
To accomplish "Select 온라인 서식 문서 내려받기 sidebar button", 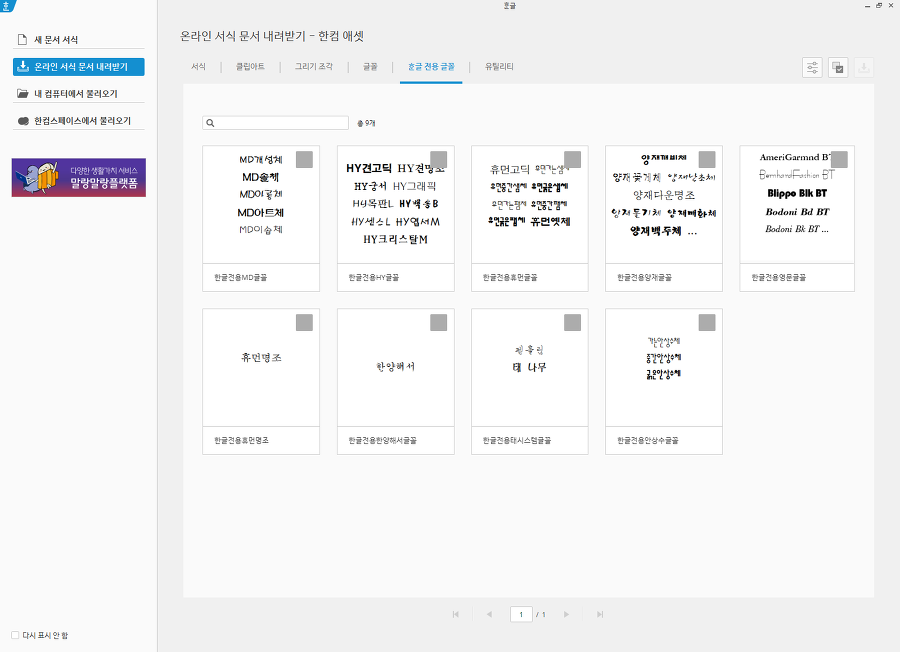I will (79, 67).
